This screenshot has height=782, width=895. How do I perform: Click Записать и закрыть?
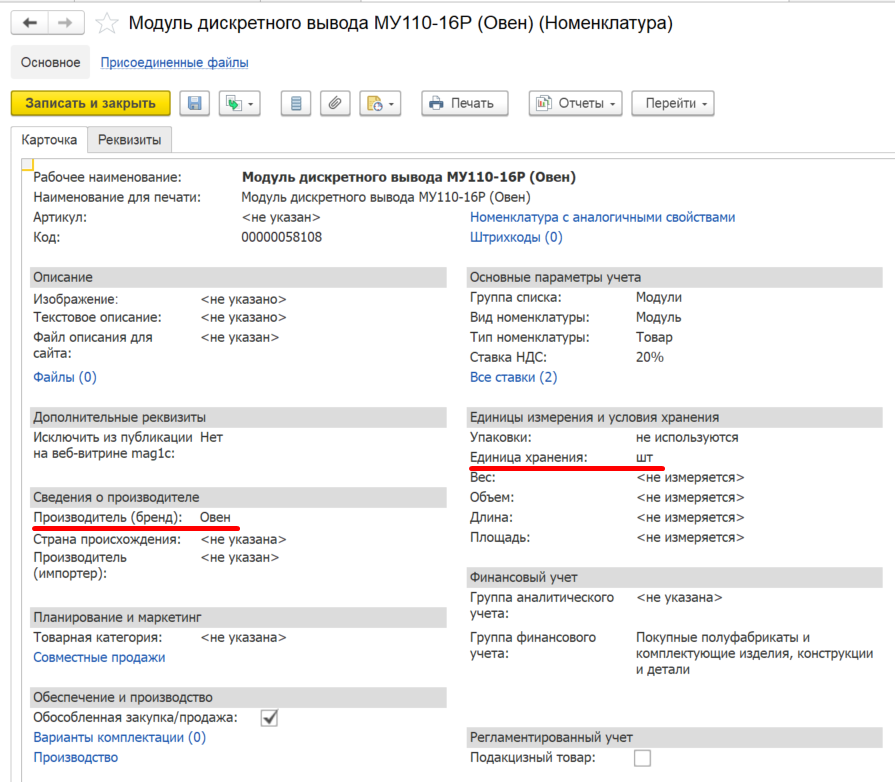(91, 103)
